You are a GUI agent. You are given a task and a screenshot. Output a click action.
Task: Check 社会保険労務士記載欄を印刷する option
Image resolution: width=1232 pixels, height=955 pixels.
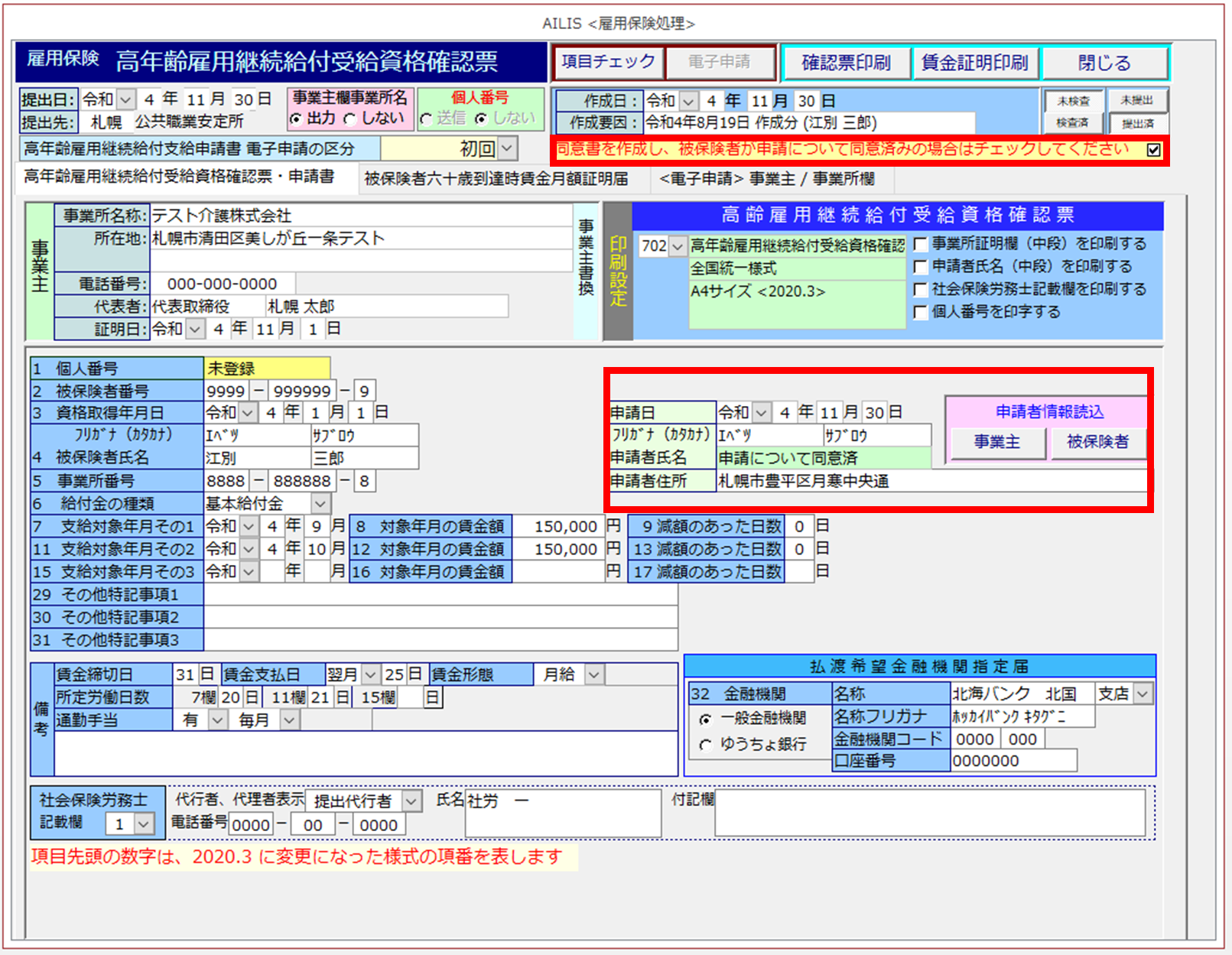point(921,290)
